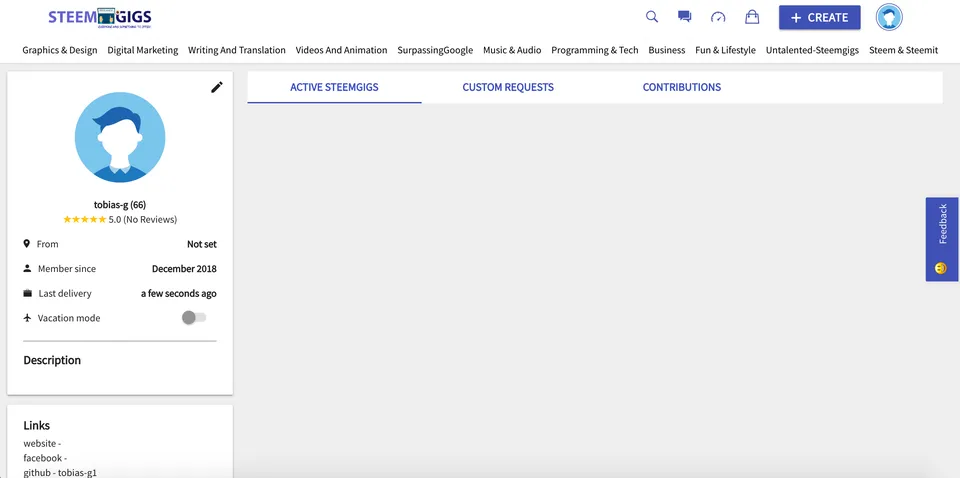The height and width of the screenshot is (478, 960).
Task: Click the person icon beside Member since
Action: (x=27, y=269)
